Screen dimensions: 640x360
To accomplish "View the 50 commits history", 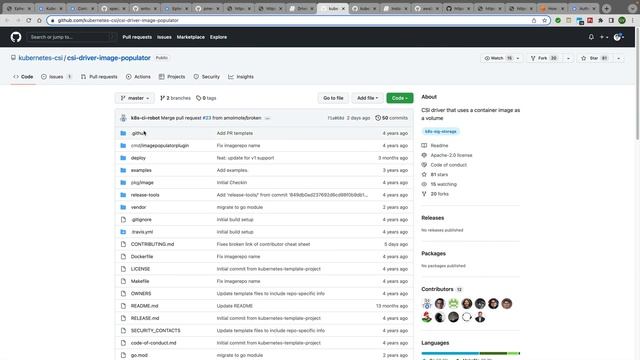I will [391, 118].
